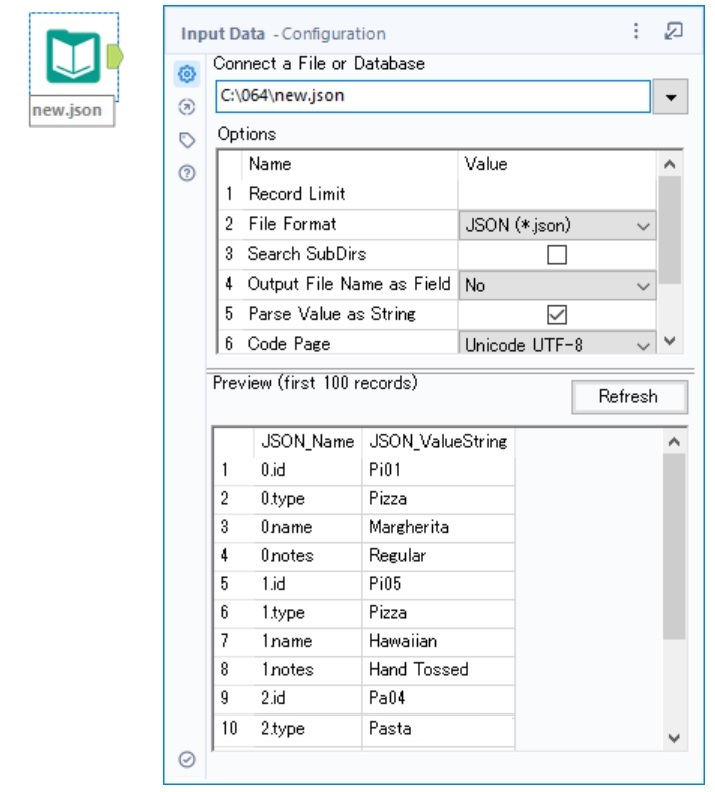715x792 pixels.
Task: Select the Margherita value cell
Action: [x=438, y=527]
